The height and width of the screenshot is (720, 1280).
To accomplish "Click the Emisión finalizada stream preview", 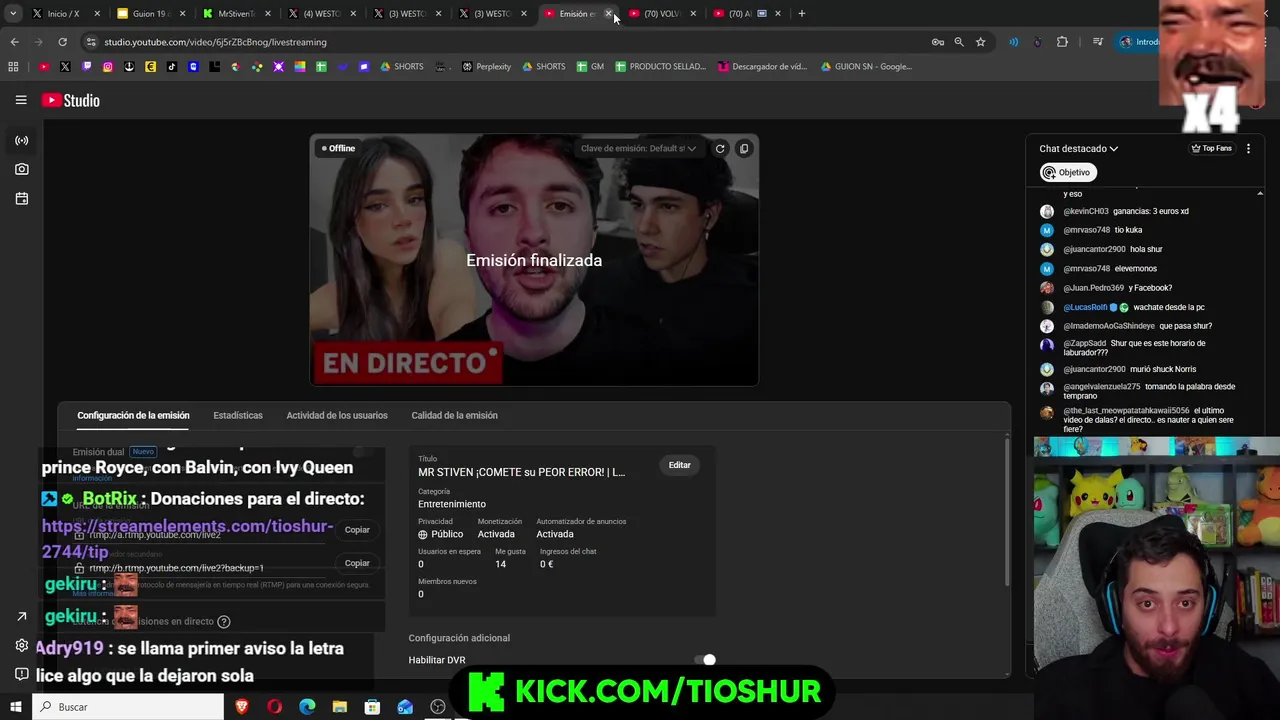I will pos(534,260).
